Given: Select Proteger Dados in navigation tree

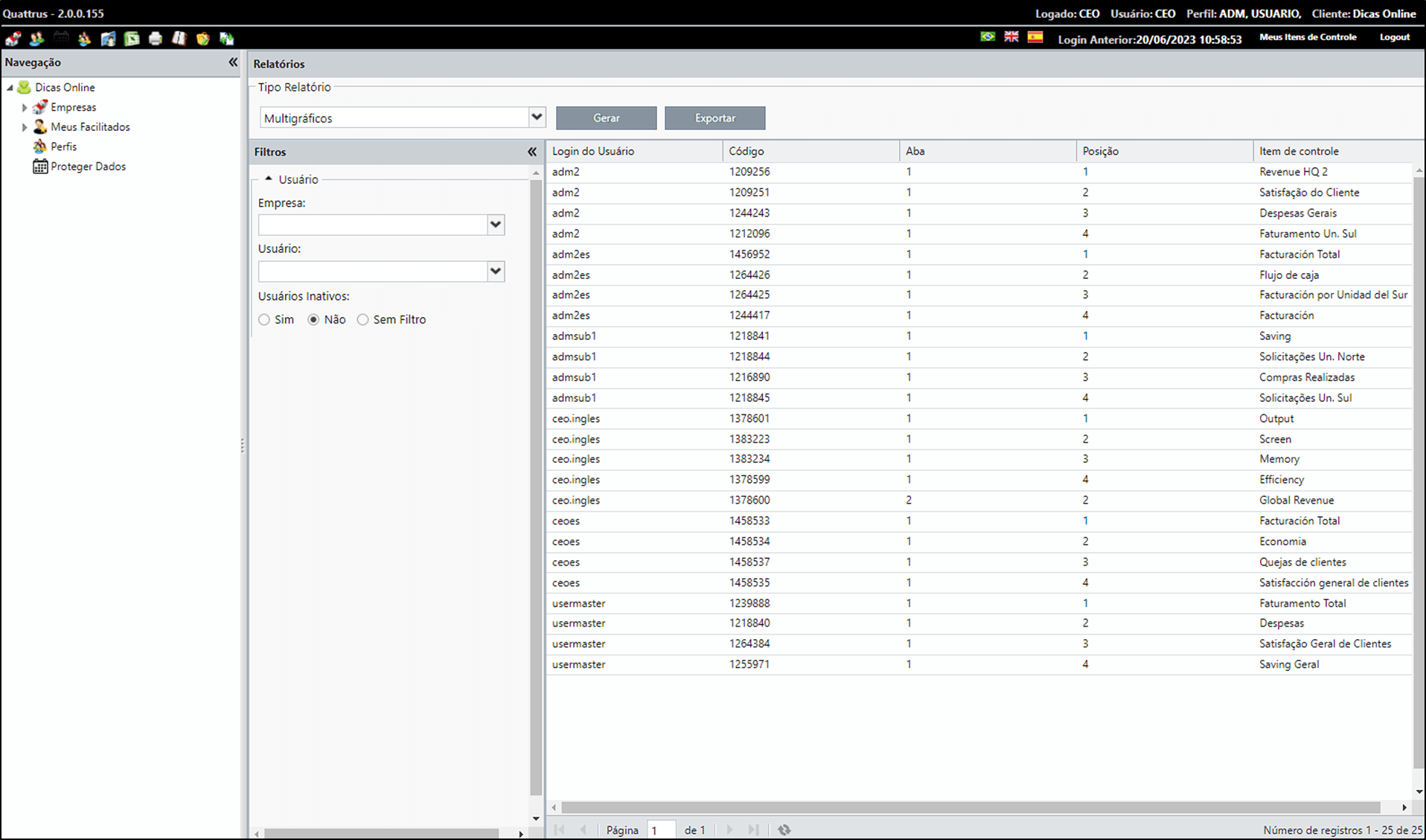Looking at the screenshot, I should [88, 167].
